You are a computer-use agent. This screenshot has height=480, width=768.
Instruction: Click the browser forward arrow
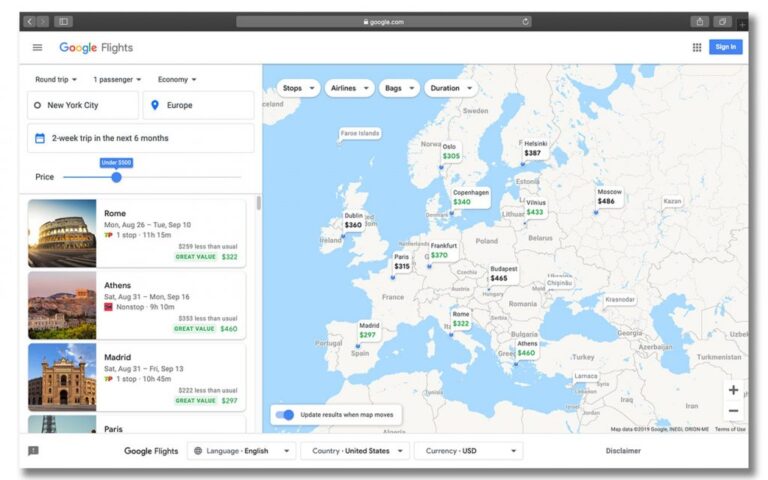[x=43, y=22]
